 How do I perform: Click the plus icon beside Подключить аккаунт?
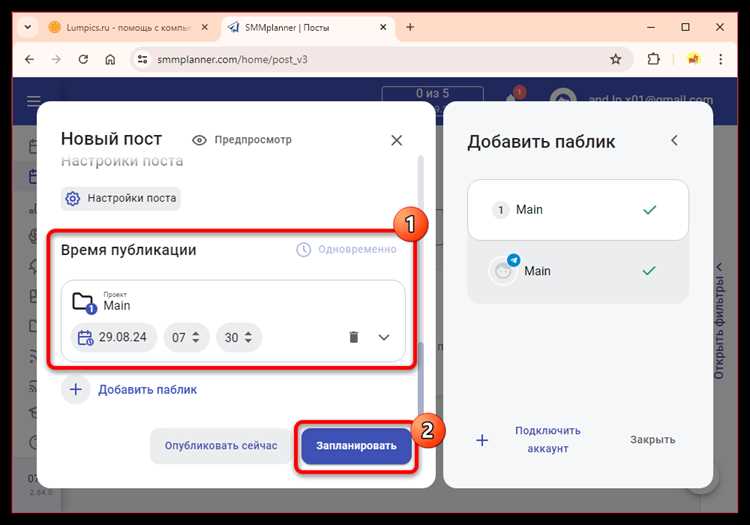tap(482, 440)
